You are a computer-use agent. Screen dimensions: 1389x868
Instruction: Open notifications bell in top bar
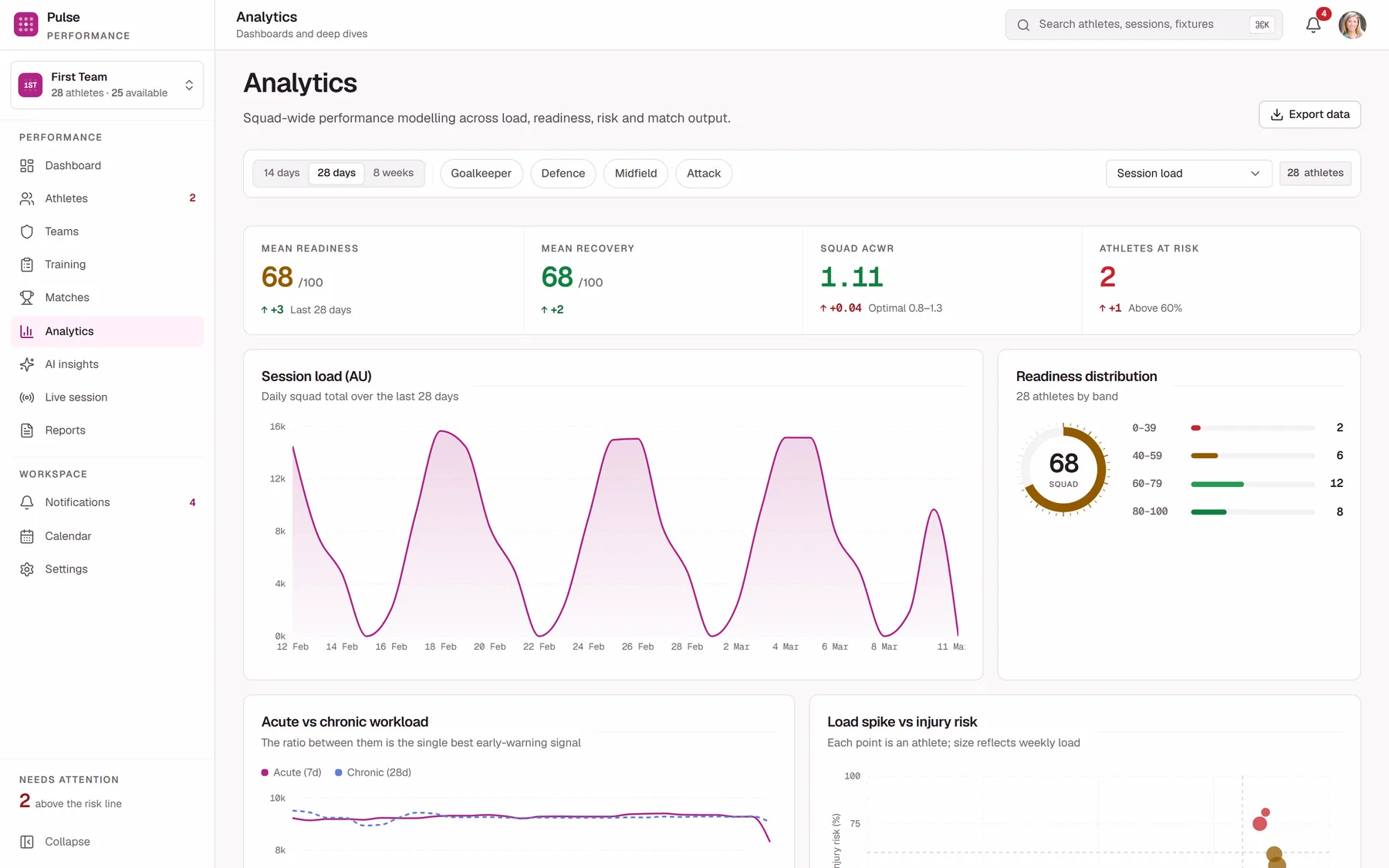coord(1313,25)
